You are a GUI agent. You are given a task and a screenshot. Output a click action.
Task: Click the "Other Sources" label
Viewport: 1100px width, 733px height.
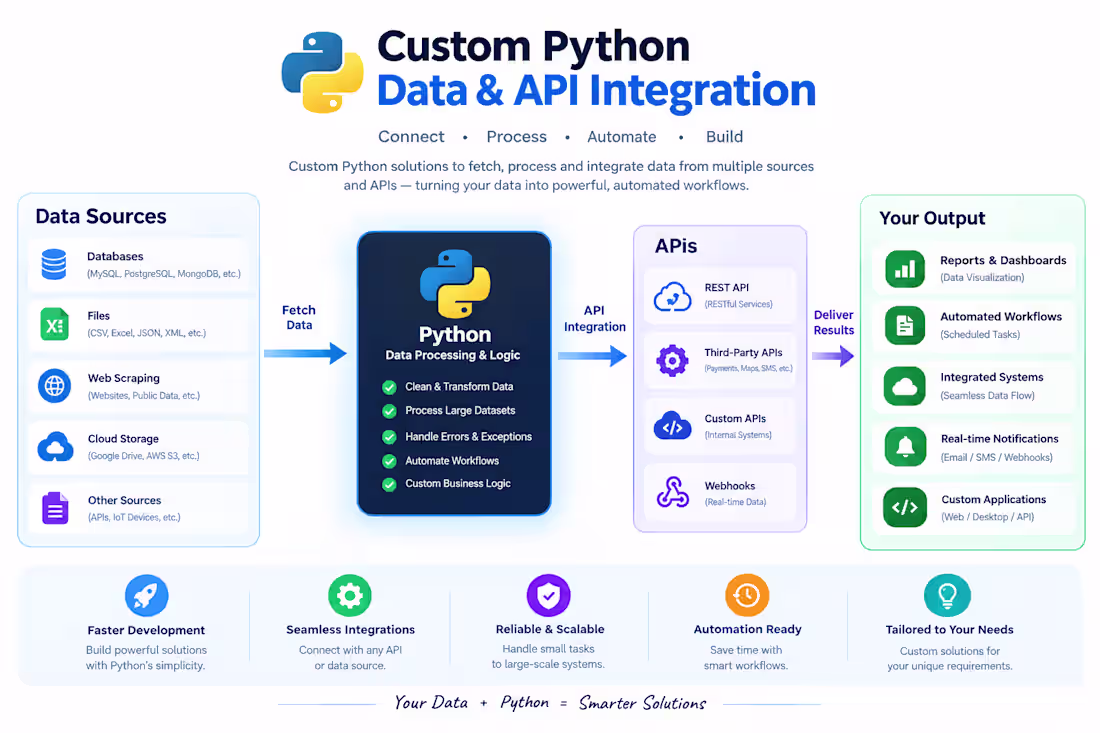click(124, 500)
